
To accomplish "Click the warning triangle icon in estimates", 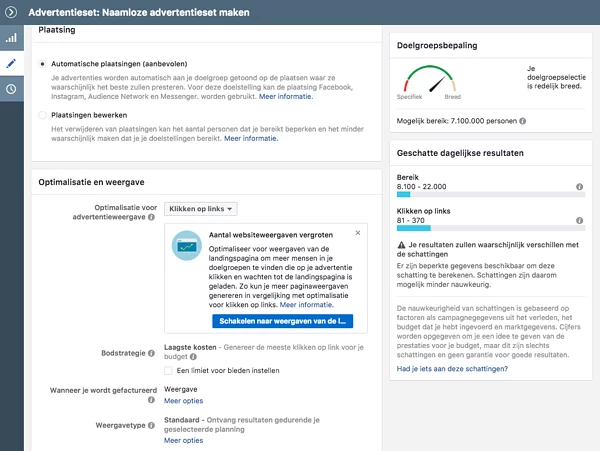I will 401,245.
